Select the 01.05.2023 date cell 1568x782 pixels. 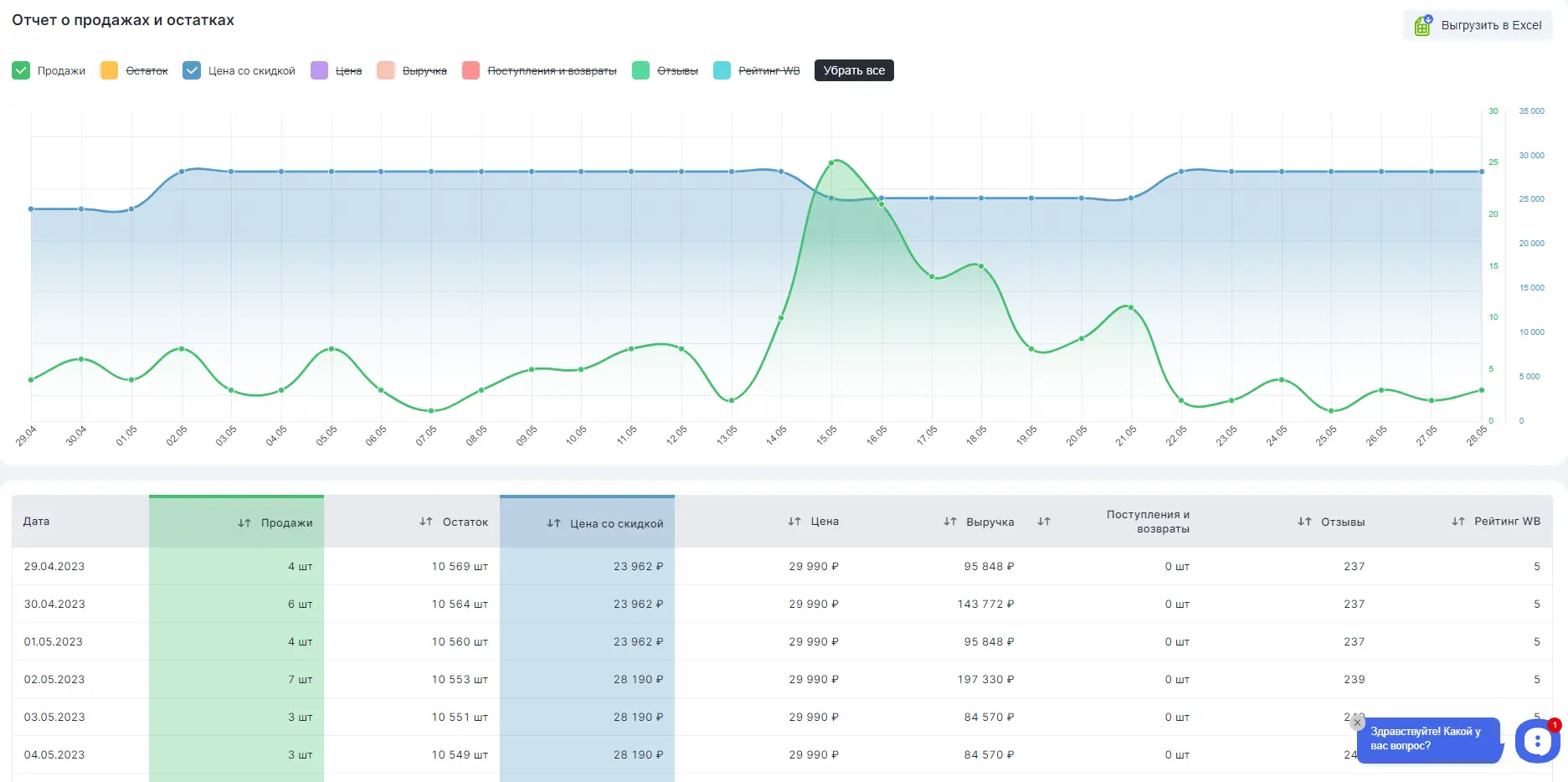click(x=54, y=641)
